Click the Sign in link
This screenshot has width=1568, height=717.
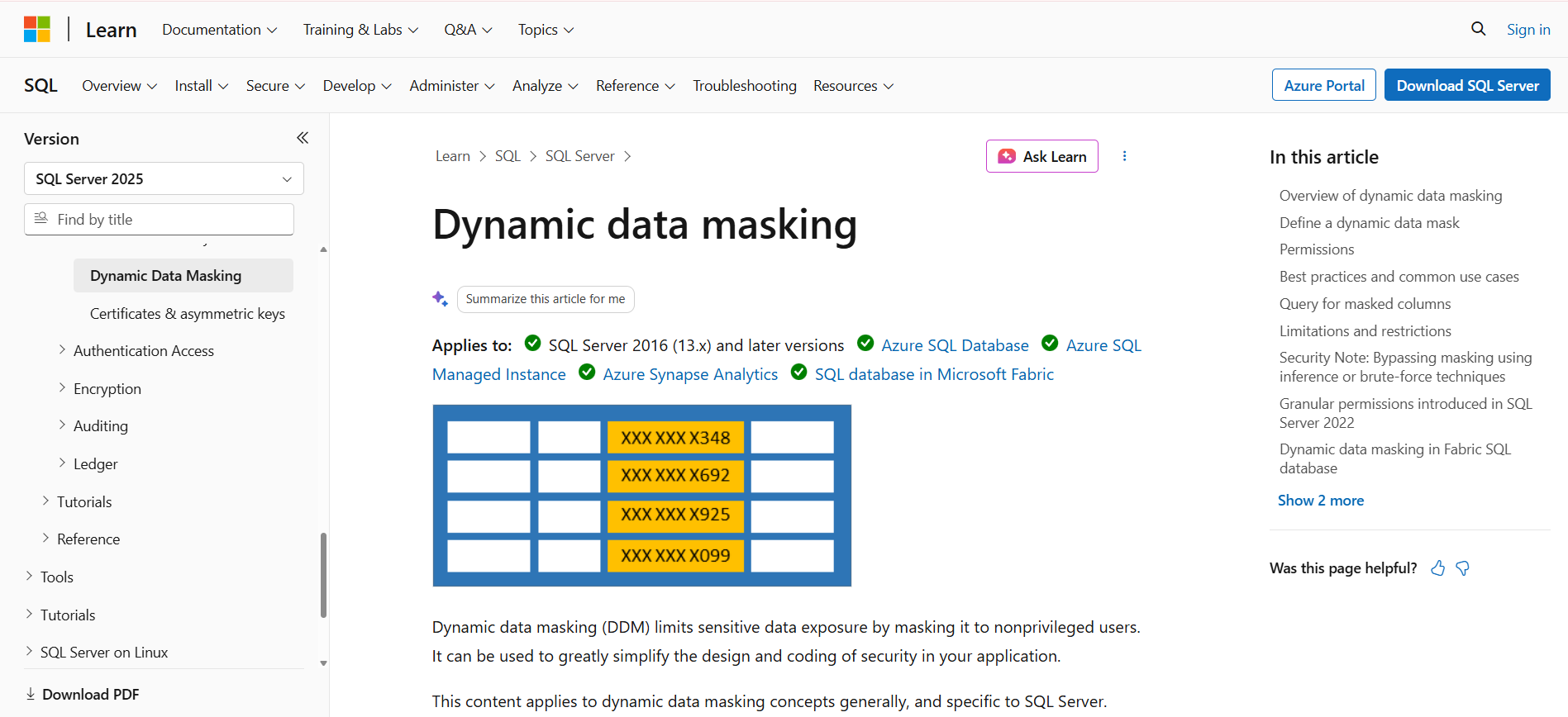[x=1528, y=30]
